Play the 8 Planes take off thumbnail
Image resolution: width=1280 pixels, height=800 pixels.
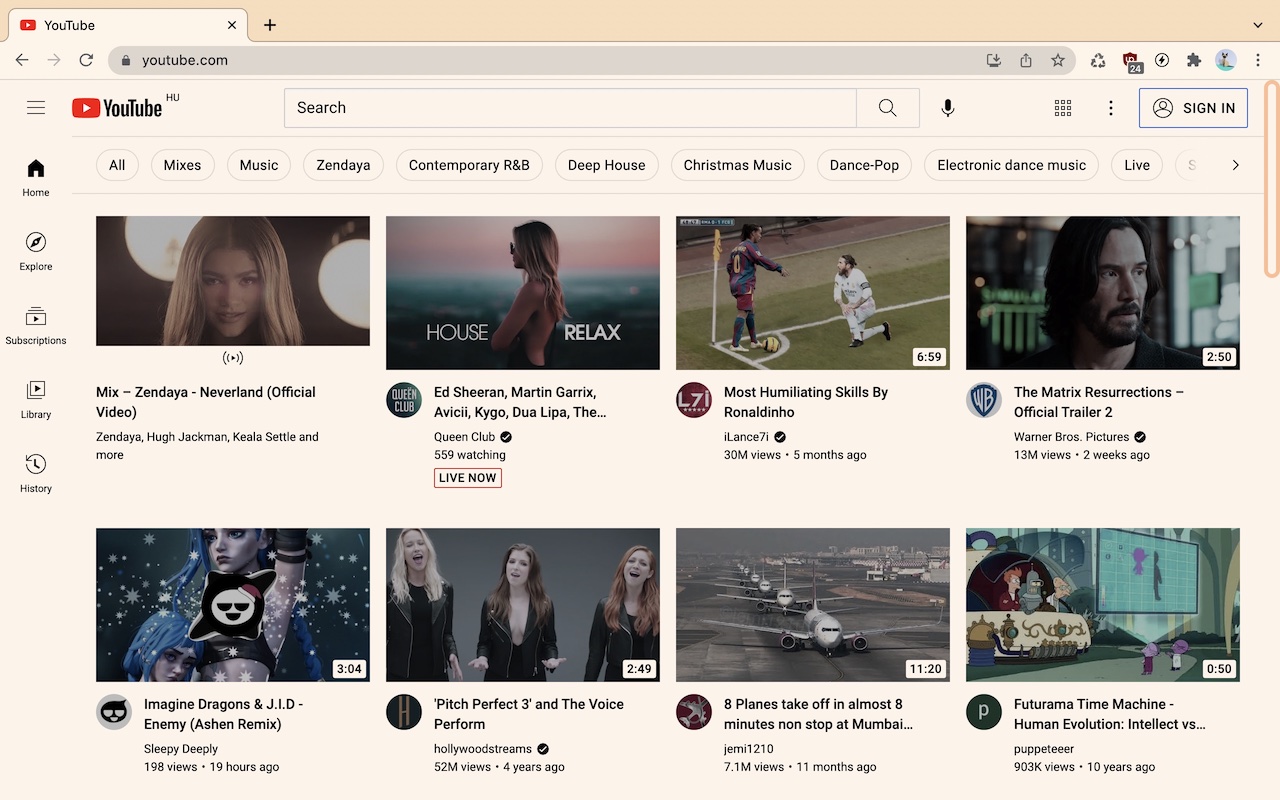coord(813,605)
